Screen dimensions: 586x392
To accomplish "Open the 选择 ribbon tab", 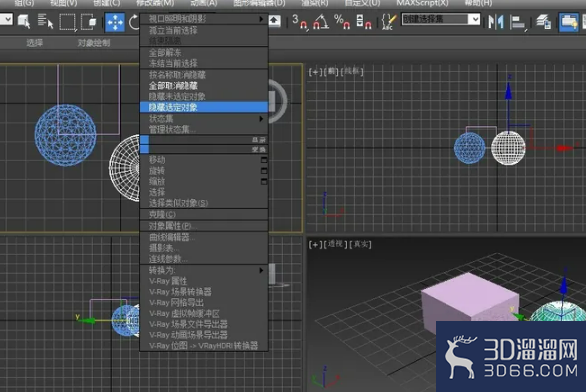I will (x=35, y=43).
